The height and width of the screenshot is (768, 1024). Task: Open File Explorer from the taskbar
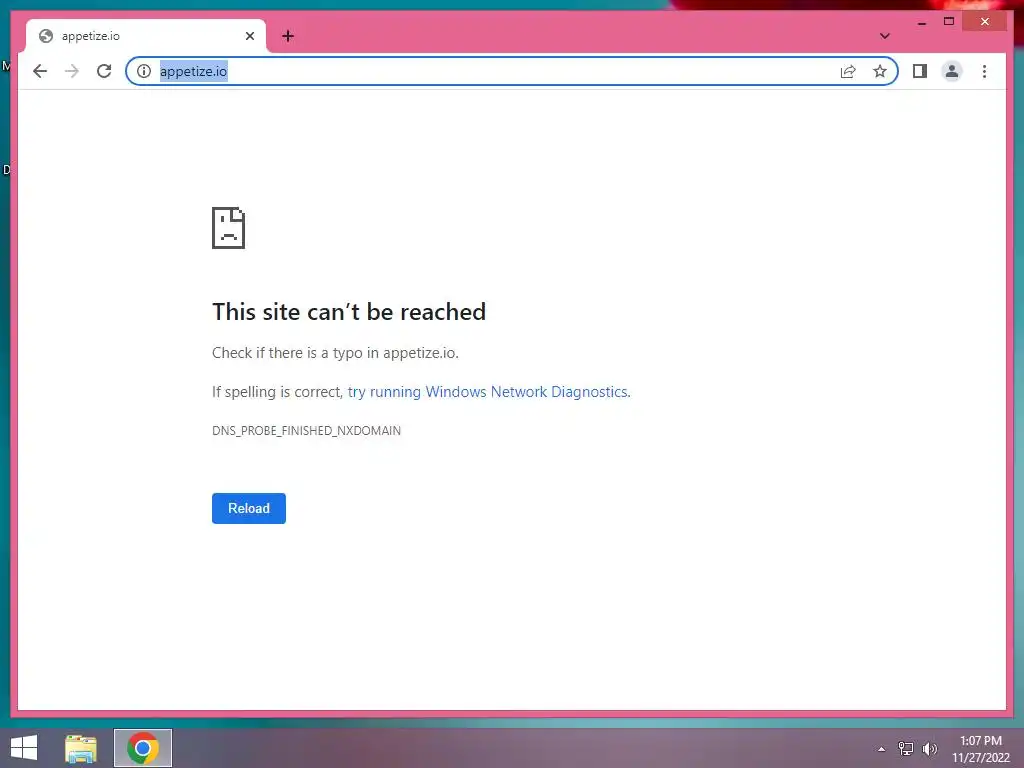coord(81,748)
